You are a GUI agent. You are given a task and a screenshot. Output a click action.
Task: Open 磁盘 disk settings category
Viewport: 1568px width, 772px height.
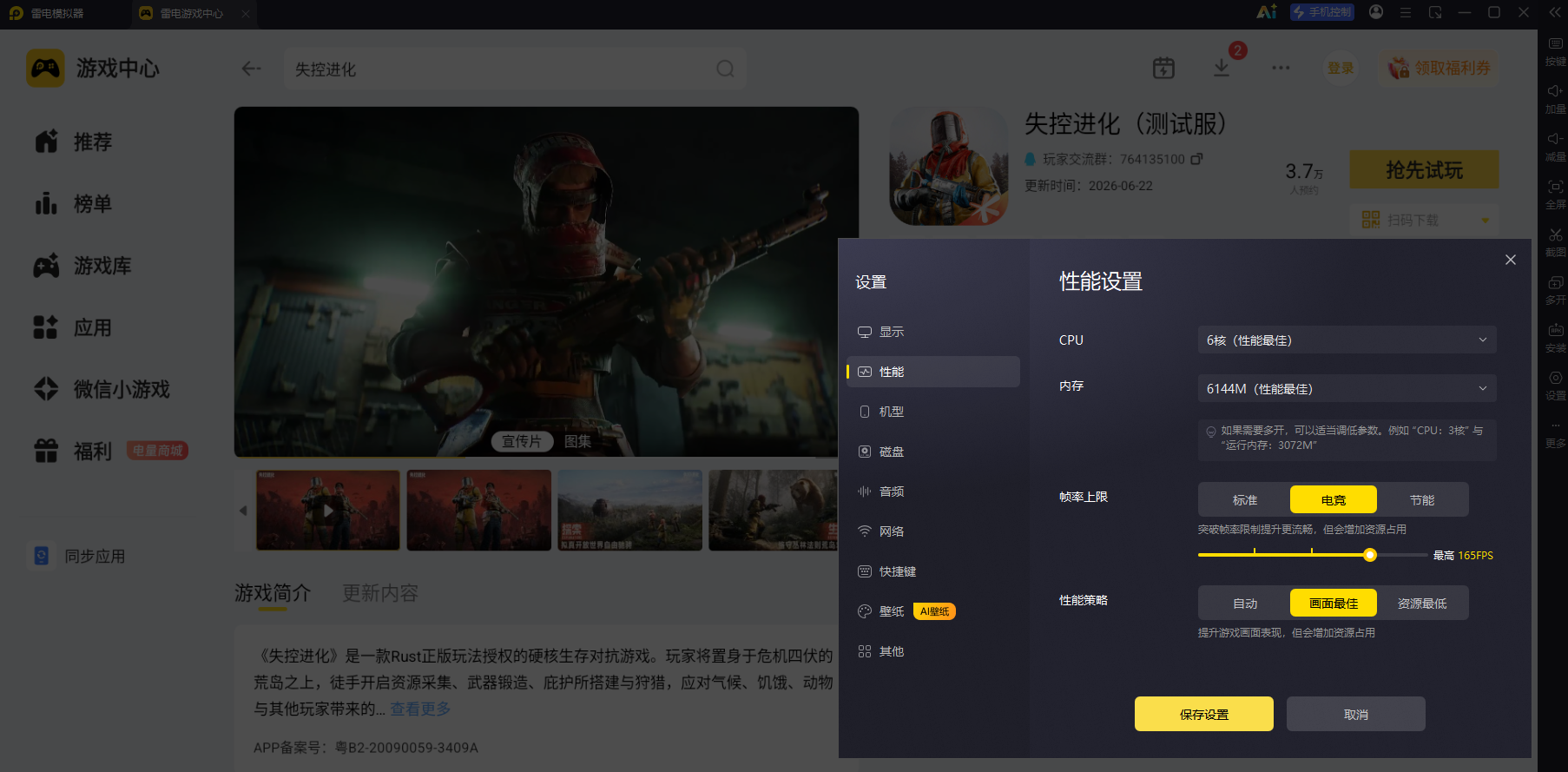(x=933, y=452)
